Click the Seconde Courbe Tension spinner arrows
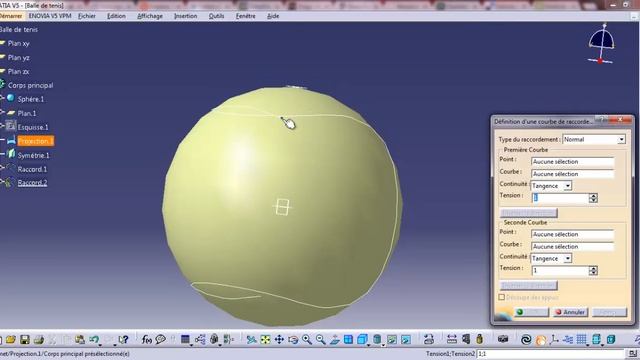 [x=593, y=271]
